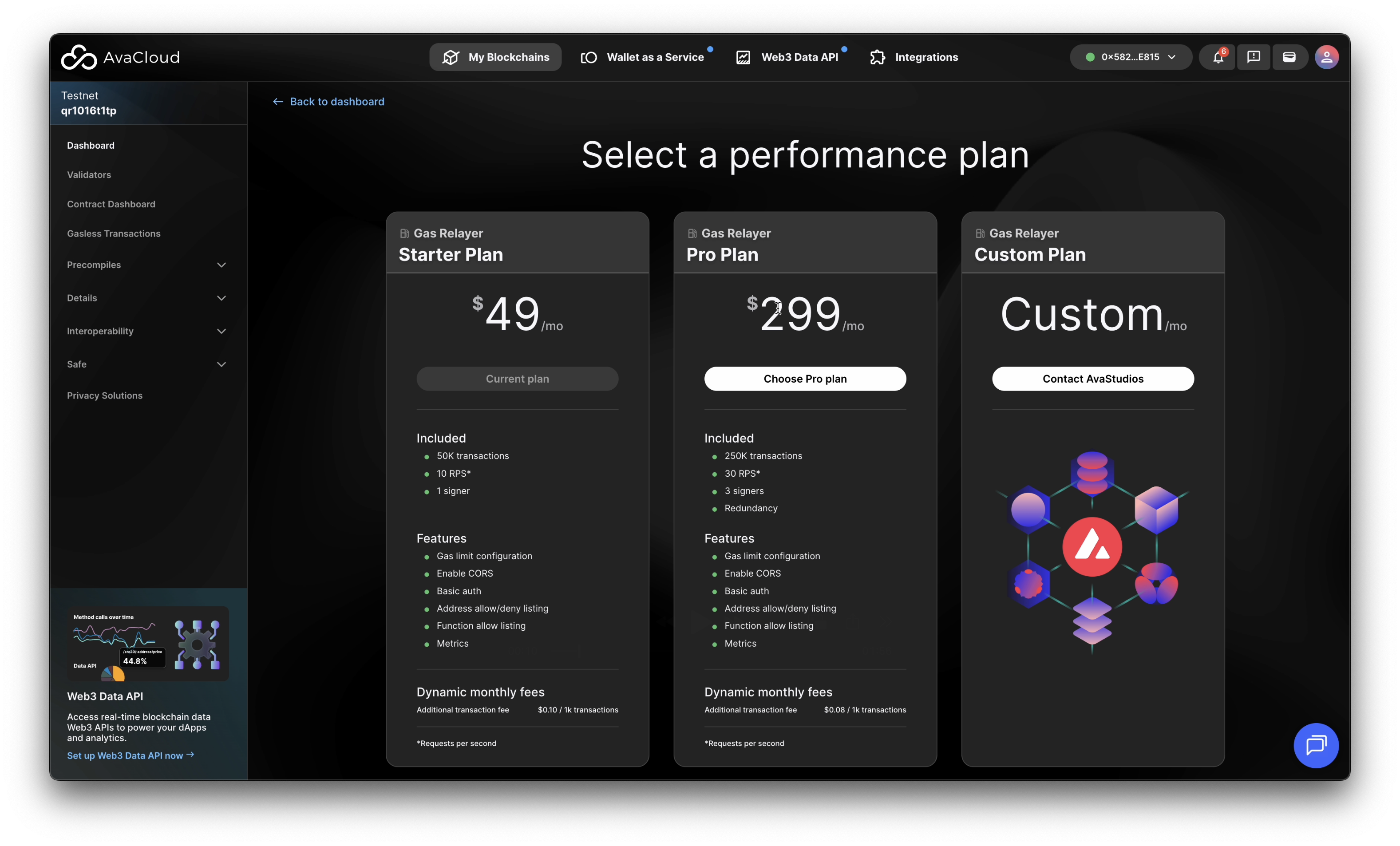This screenshot has width=1400, height=846.
Task: Open the user profile avatar
Action: pyautogui.click(x=1327, y=57)
